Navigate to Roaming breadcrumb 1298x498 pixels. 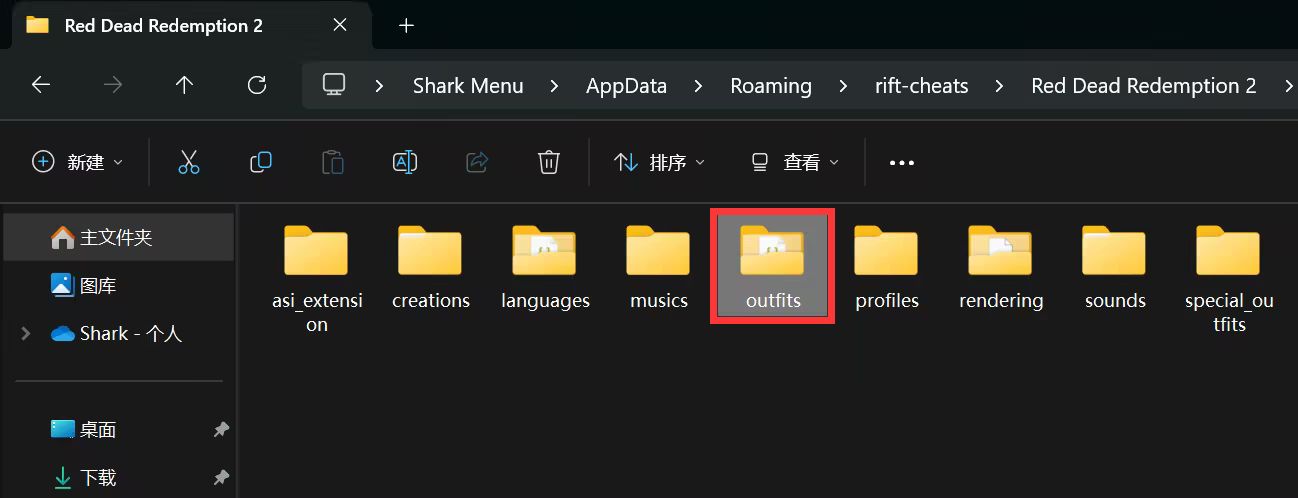pyautogui.click(x=771, y=86)
